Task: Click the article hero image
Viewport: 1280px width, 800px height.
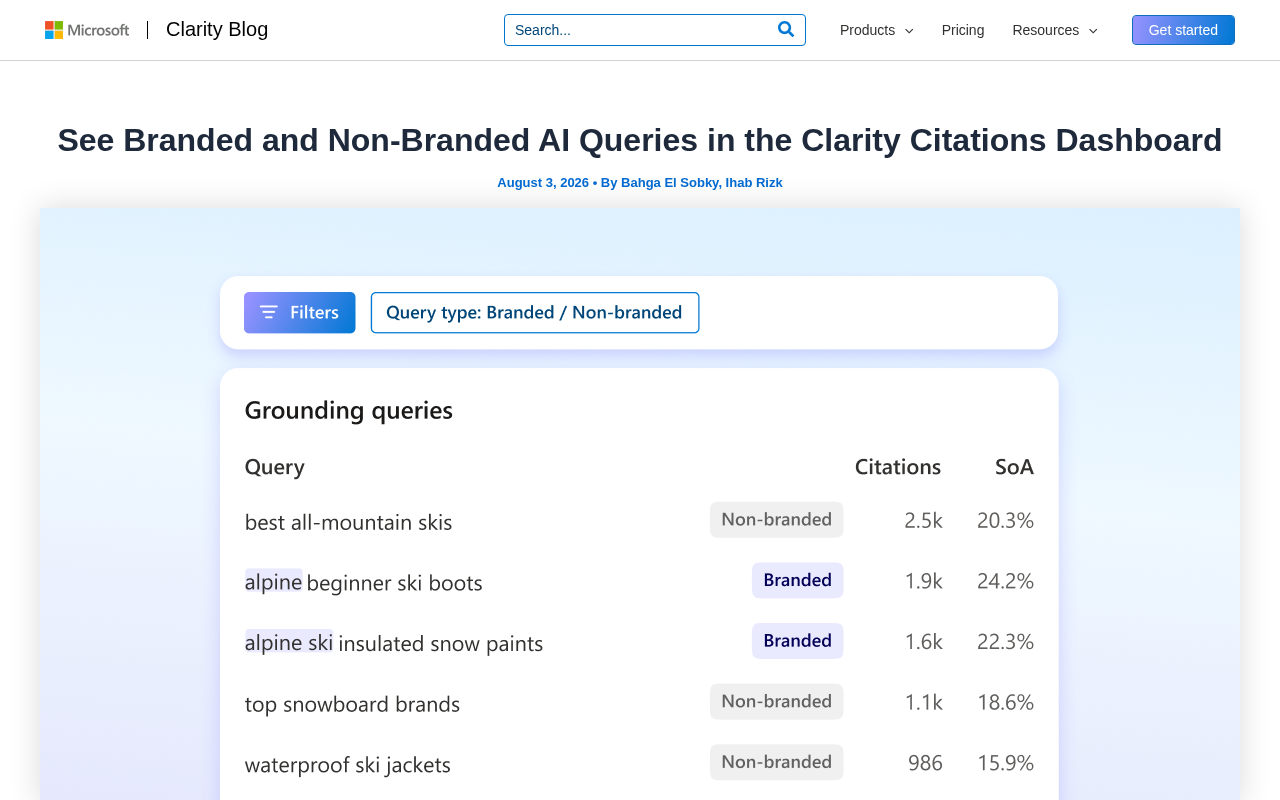Action: [640, 504]
